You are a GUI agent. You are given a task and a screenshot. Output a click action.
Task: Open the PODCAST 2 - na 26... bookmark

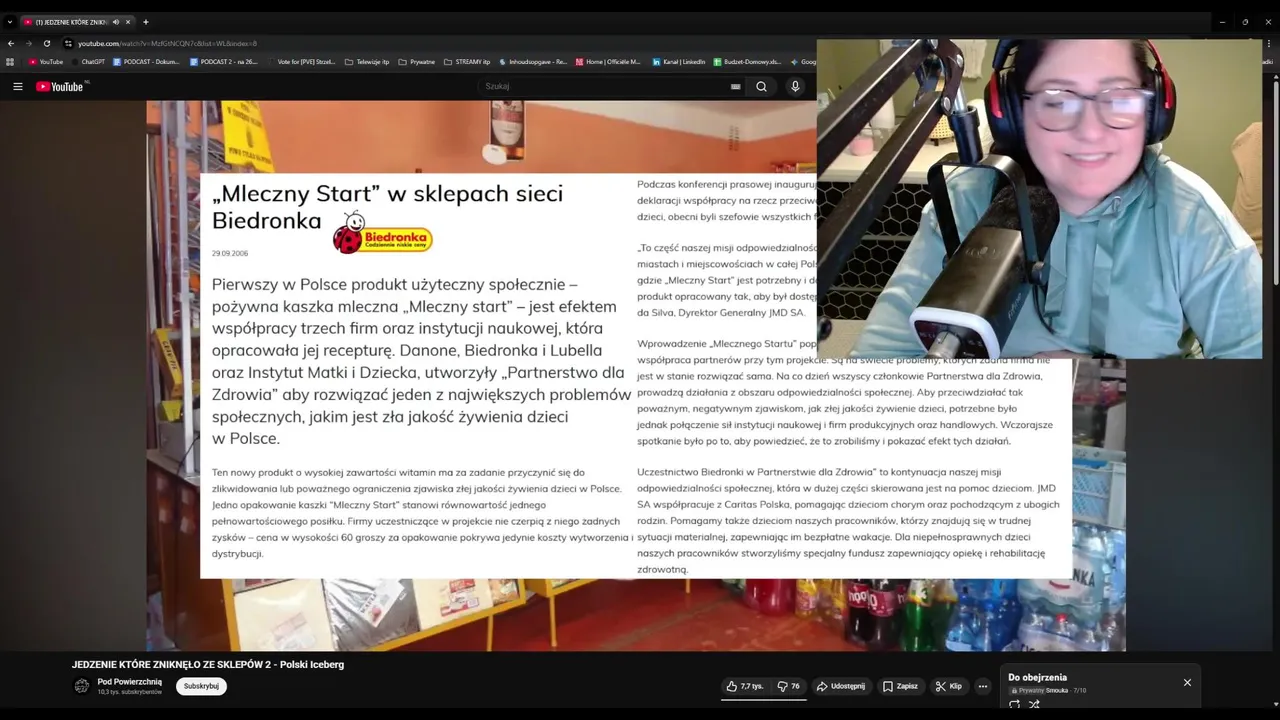[x=224, y=62]
